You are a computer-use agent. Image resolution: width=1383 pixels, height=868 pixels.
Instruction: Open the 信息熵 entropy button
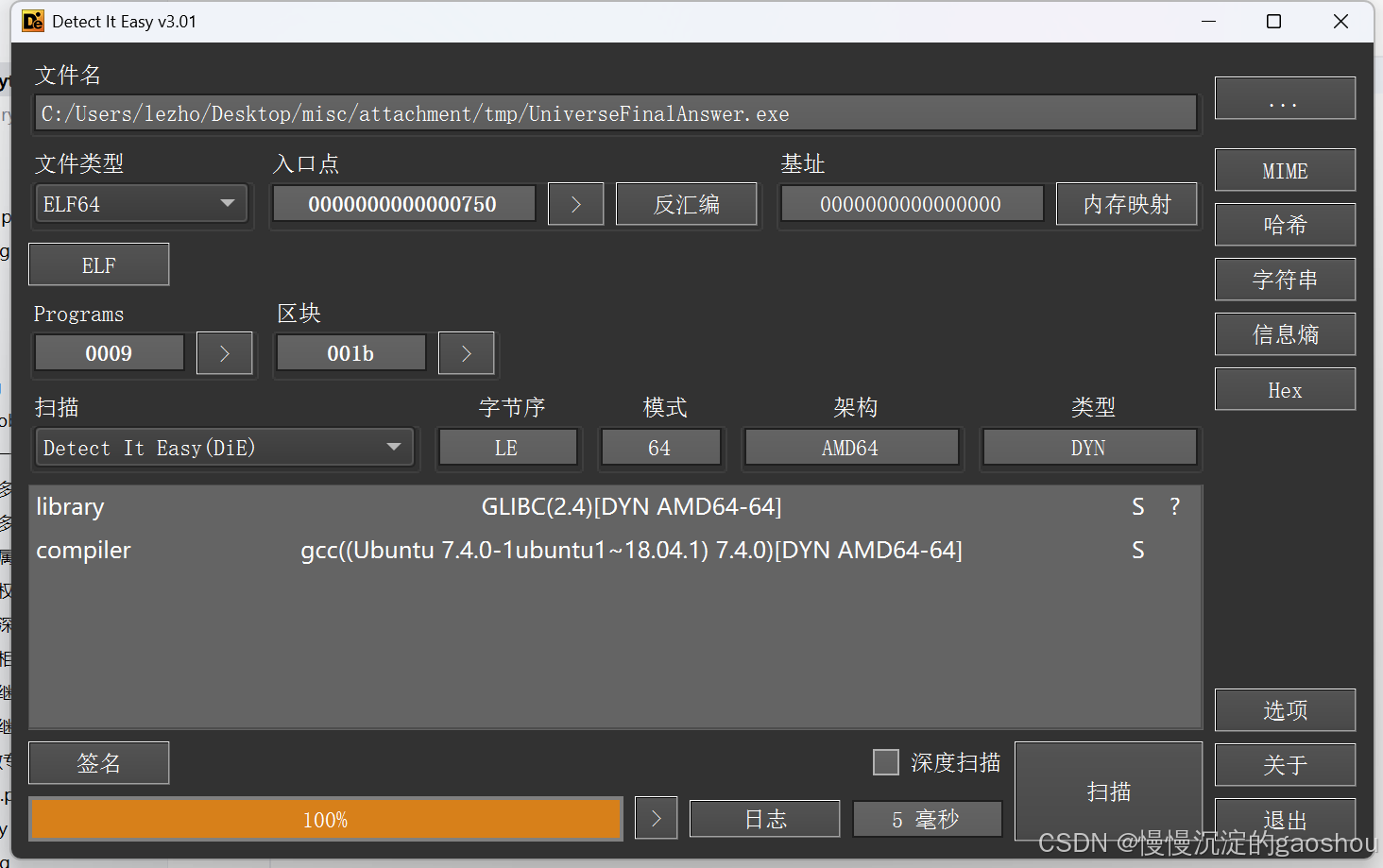point(1285,334)
